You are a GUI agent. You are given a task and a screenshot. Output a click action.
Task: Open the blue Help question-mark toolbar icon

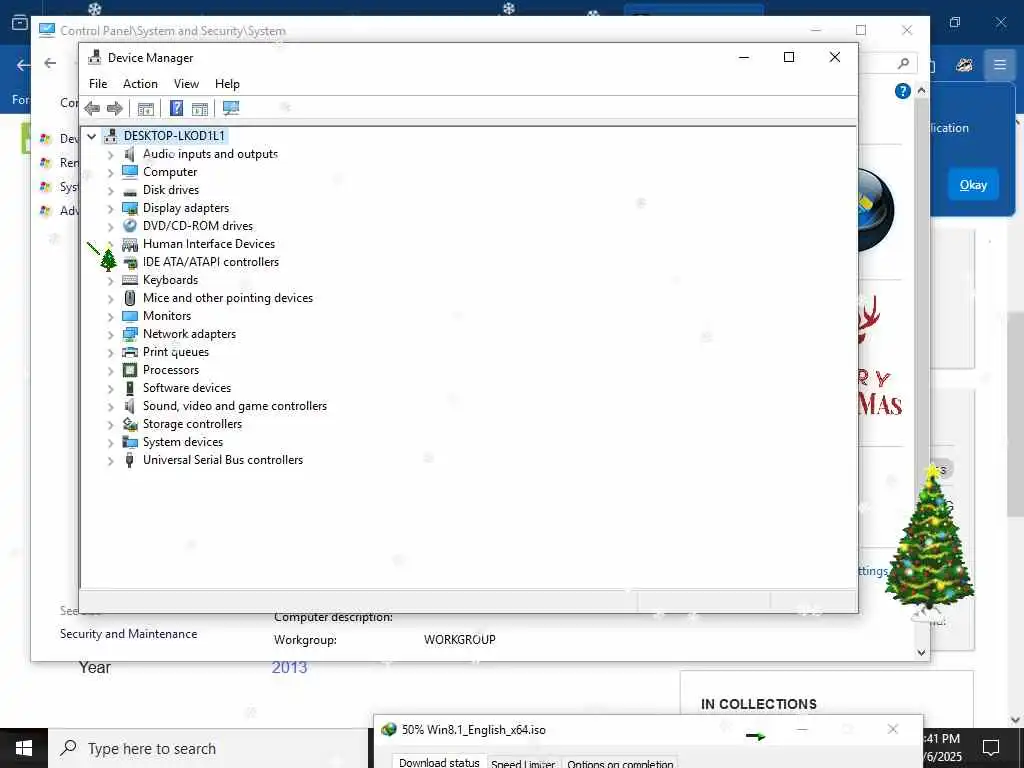tap(176, 108)
